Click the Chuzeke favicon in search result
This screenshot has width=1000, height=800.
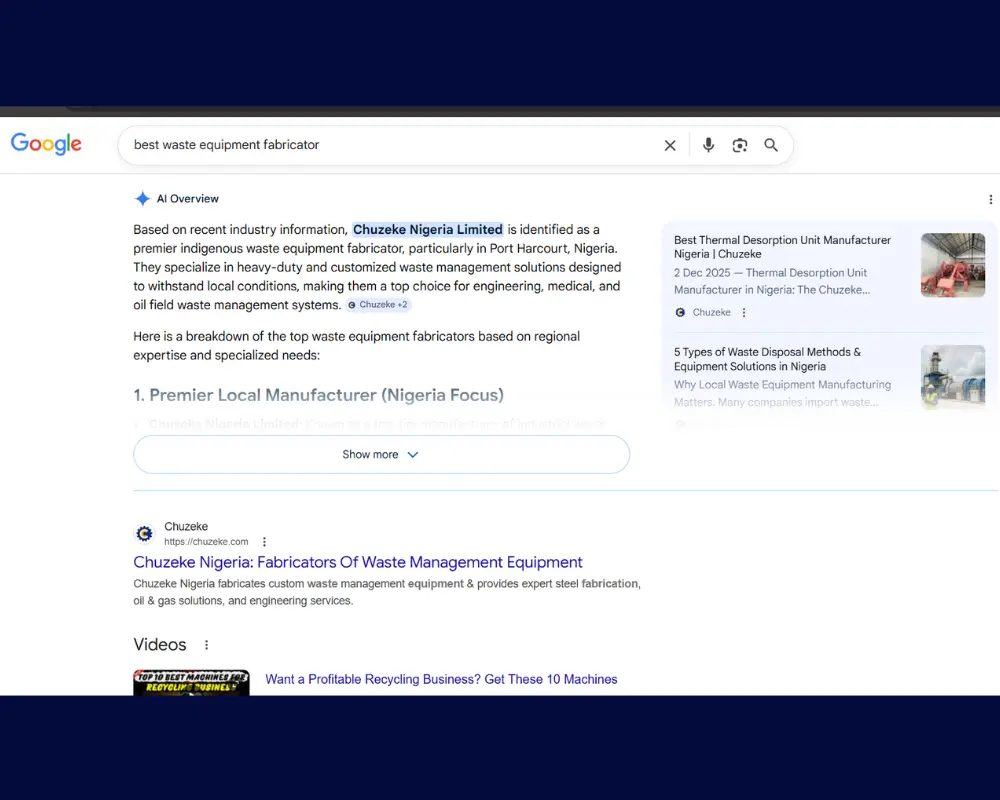[145, 533]
